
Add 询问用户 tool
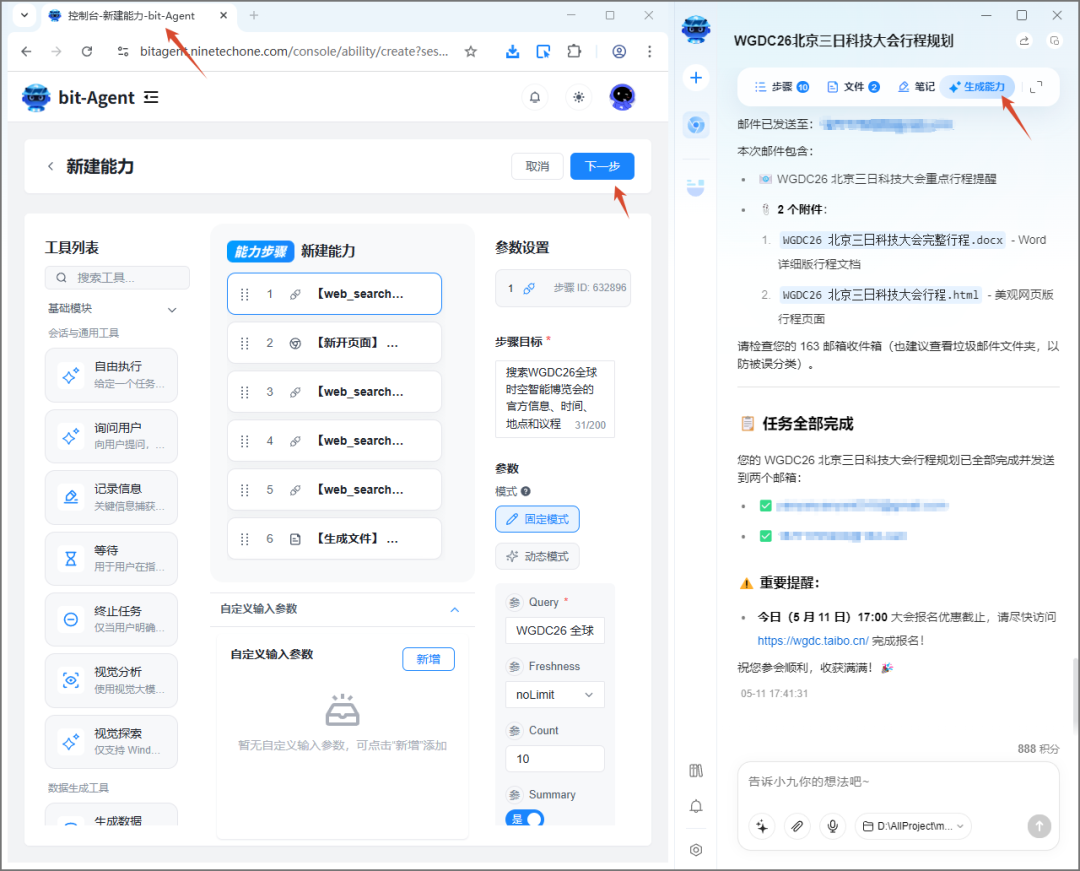click(x=112, y=436)
